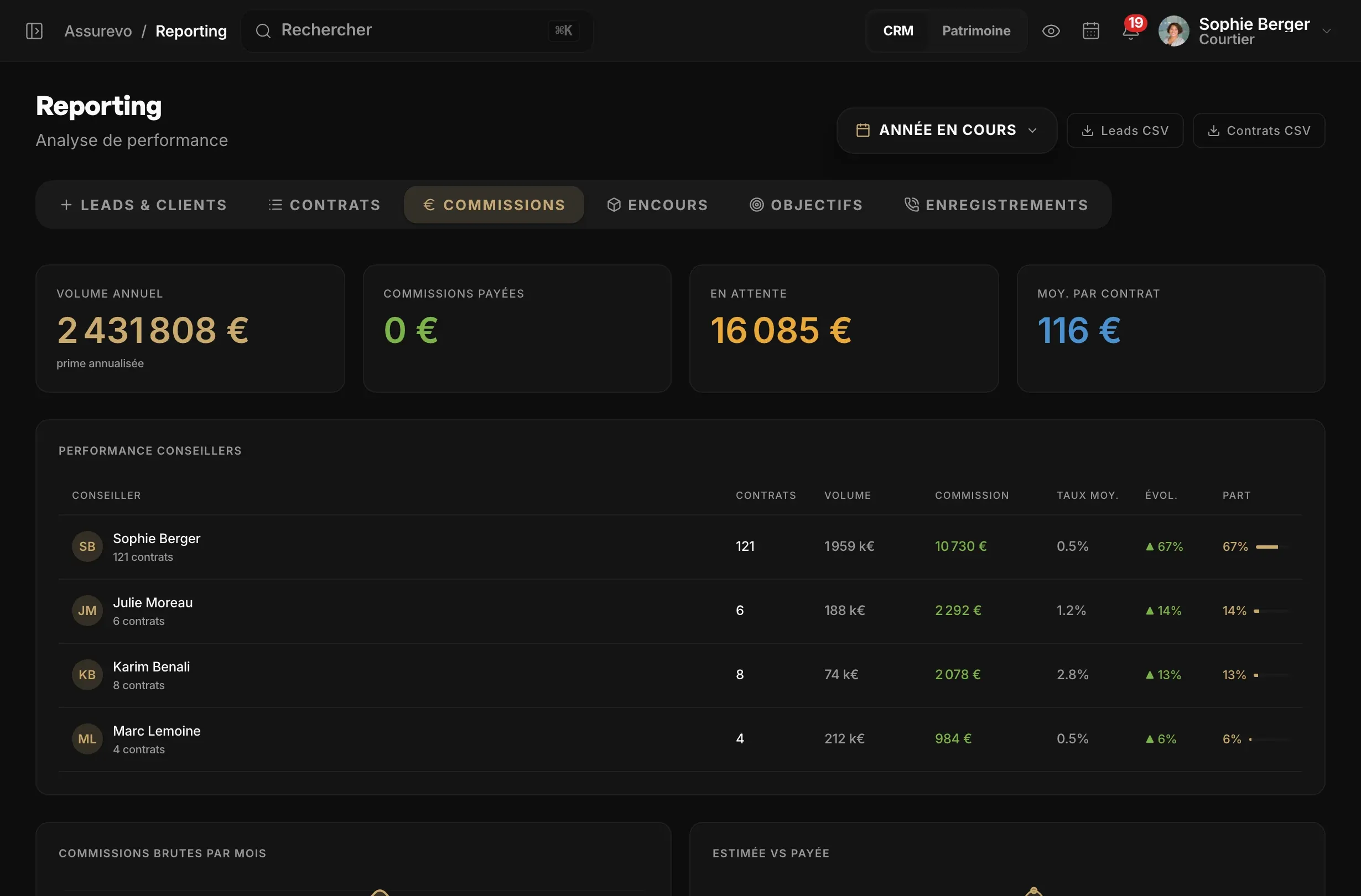Click the KB advisor avatar
Screen dimensions: 1361x896
[x=87, y=674]
